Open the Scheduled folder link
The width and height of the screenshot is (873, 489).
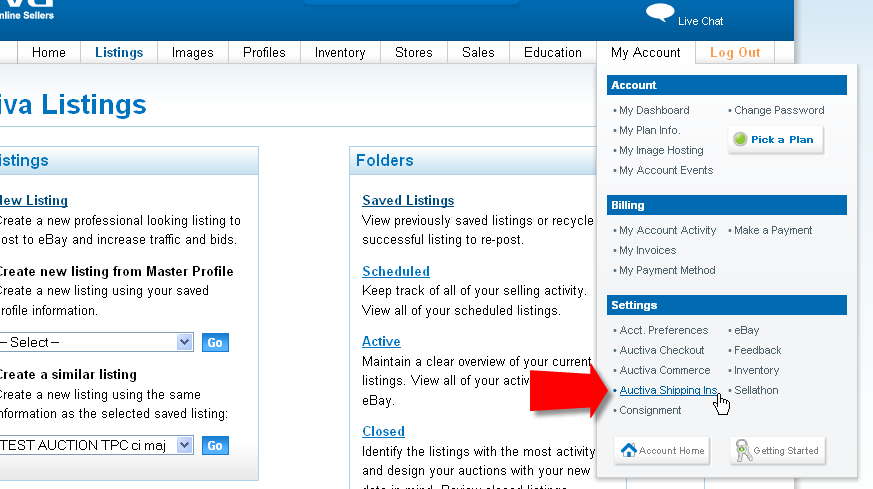tap(396, 271)
